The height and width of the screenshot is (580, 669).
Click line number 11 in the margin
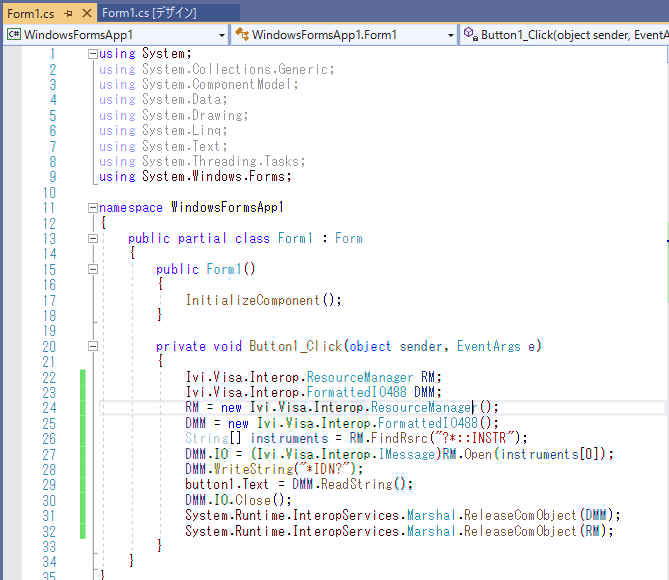coord(49,208)
